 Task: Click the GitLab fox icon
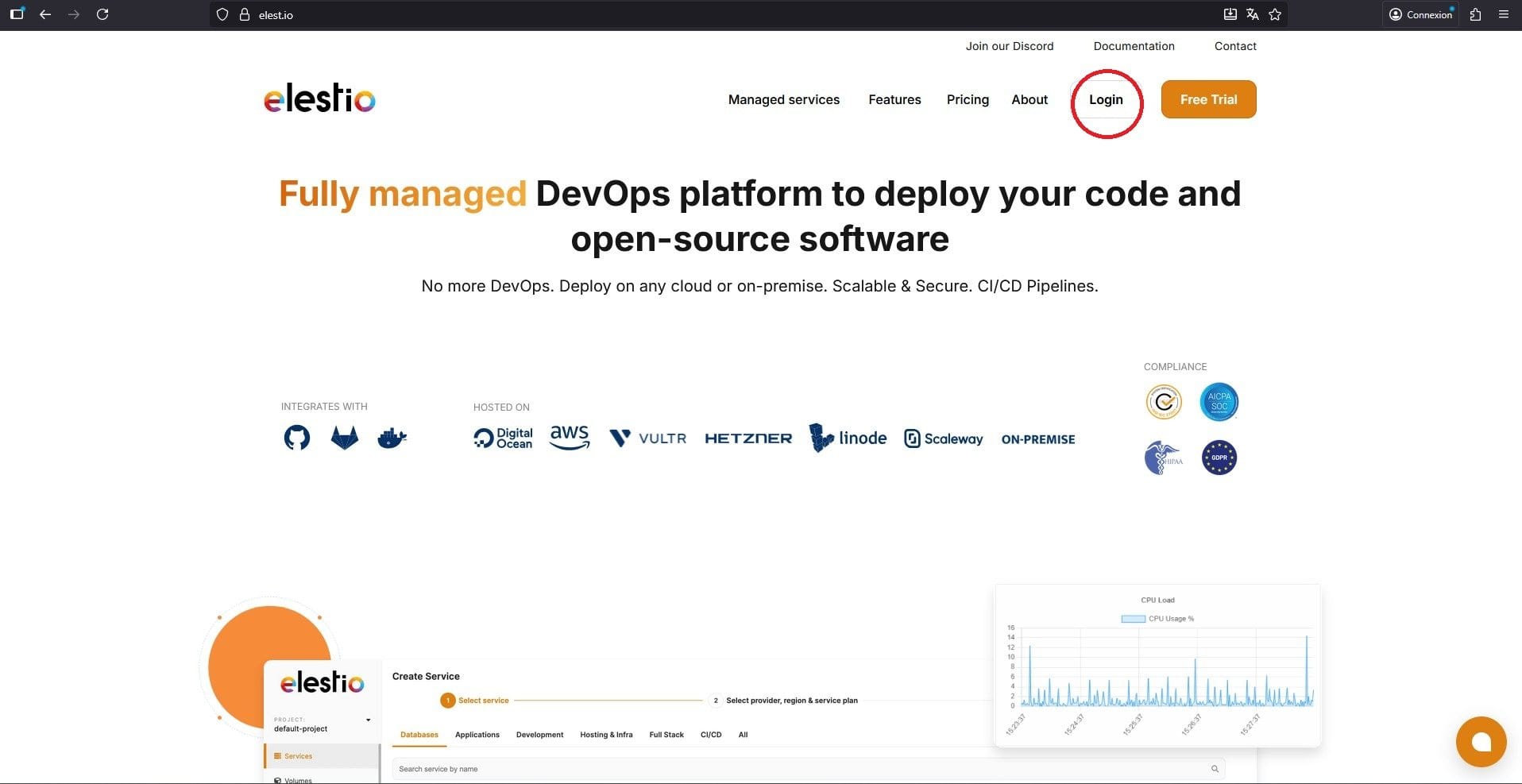pyautogui.click(x=344, y=438)
